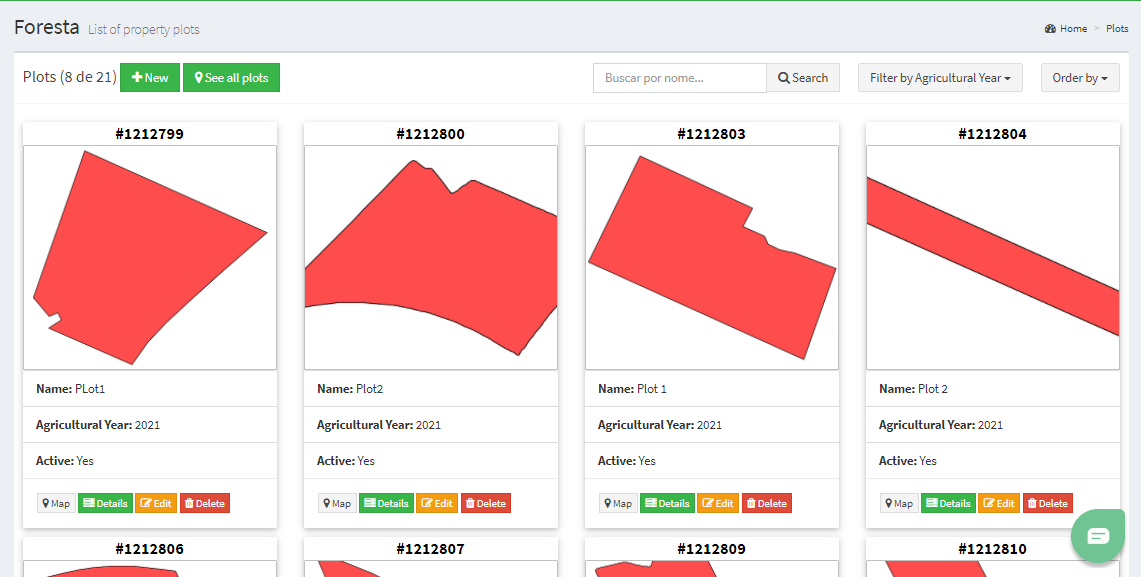This screenshot has width=1141, height=577.
Task: Click Name: PLot1 row text
Action: click(71, 389)
